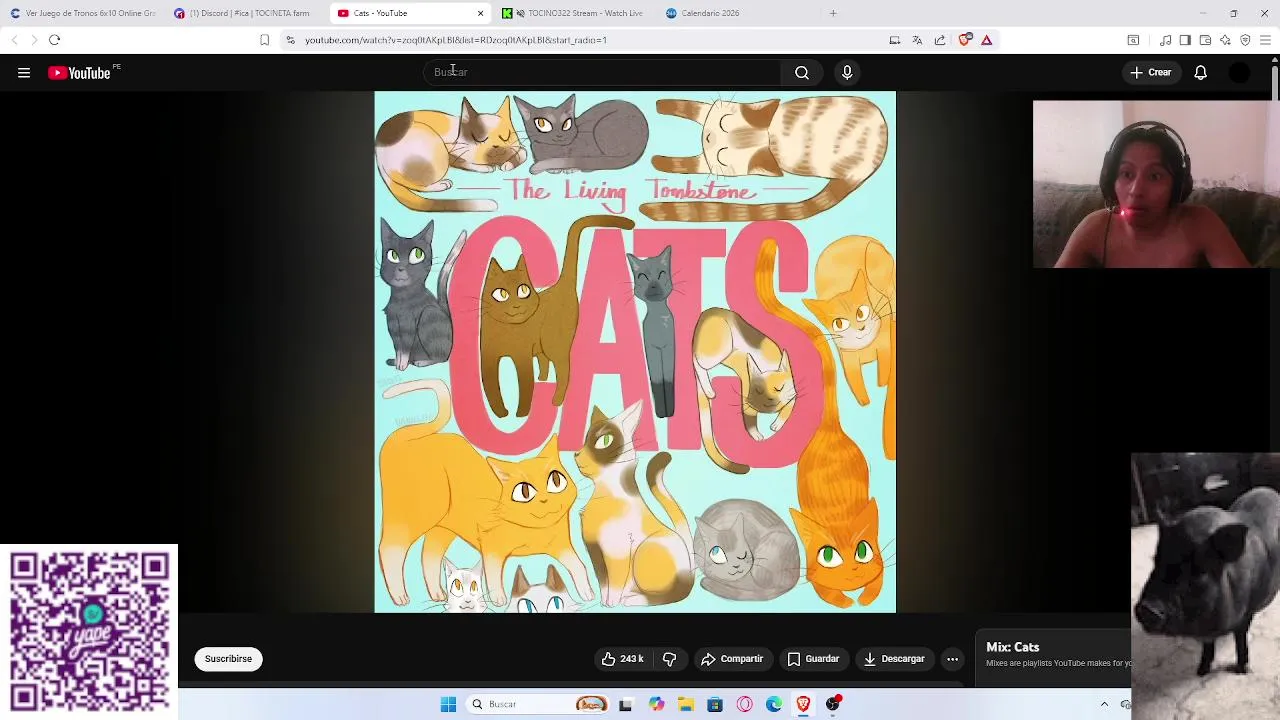Reload the page in the browser
This screenshot has width=1280, height=720.
(x=55, y=40)
